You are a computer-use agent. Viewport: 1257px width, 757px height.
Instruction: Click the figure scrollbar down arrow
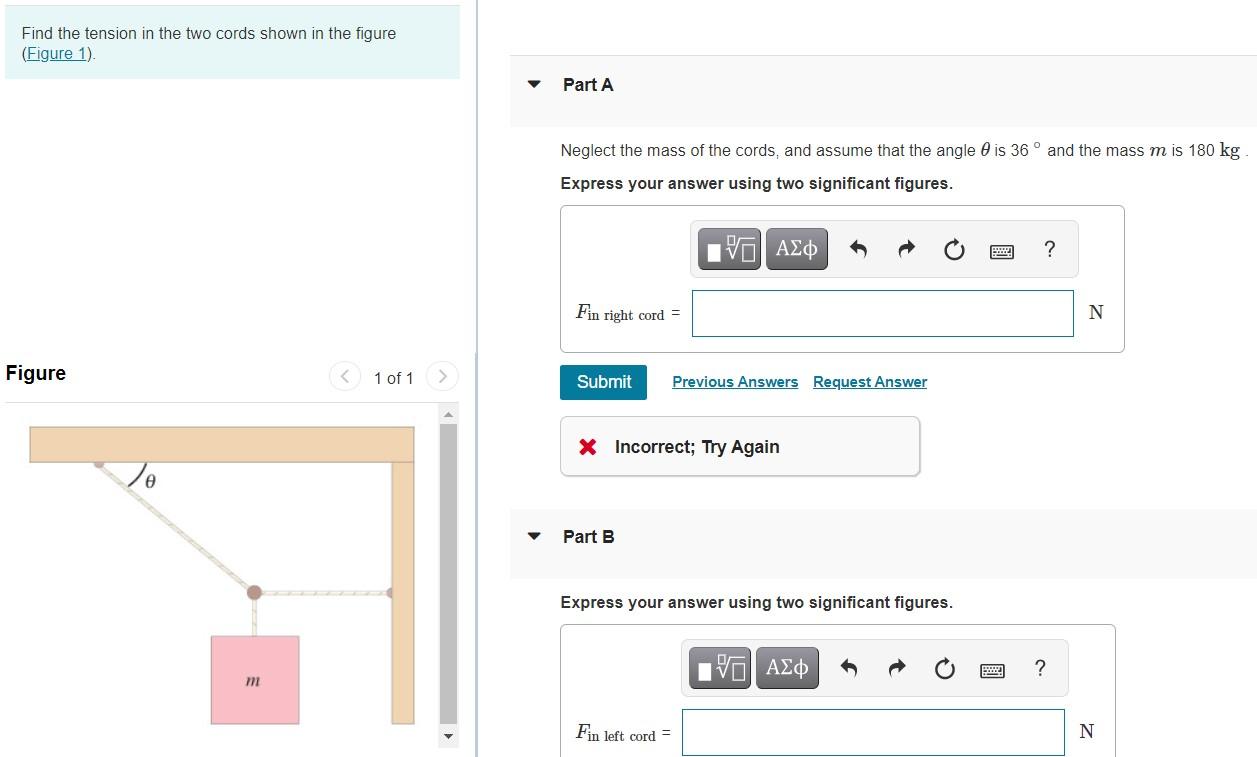pyautogui.click(x=449, y=738)
